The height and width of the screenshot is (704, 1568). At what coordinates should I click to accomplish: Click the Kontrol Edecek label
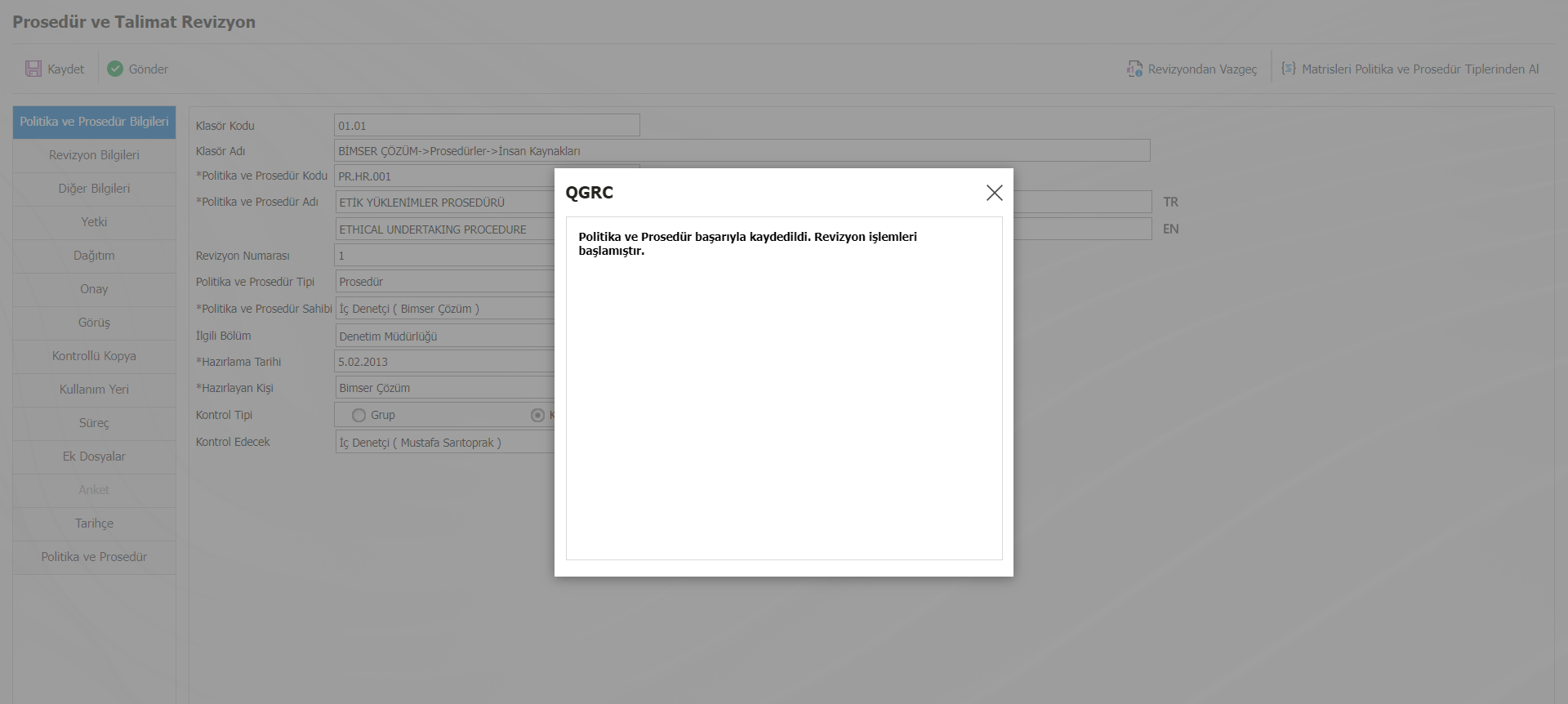pyautogui.click(x=233, y=442)
